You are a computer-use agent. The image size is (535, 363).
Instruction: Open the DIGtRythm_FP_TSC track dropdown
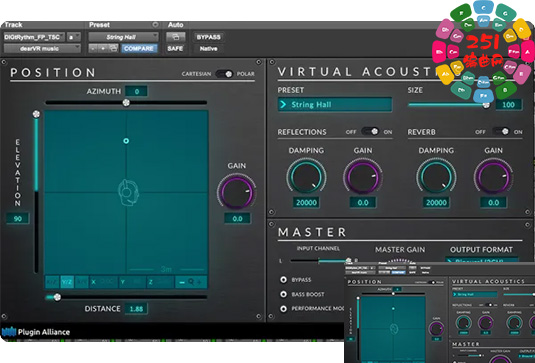pos(34,37)
